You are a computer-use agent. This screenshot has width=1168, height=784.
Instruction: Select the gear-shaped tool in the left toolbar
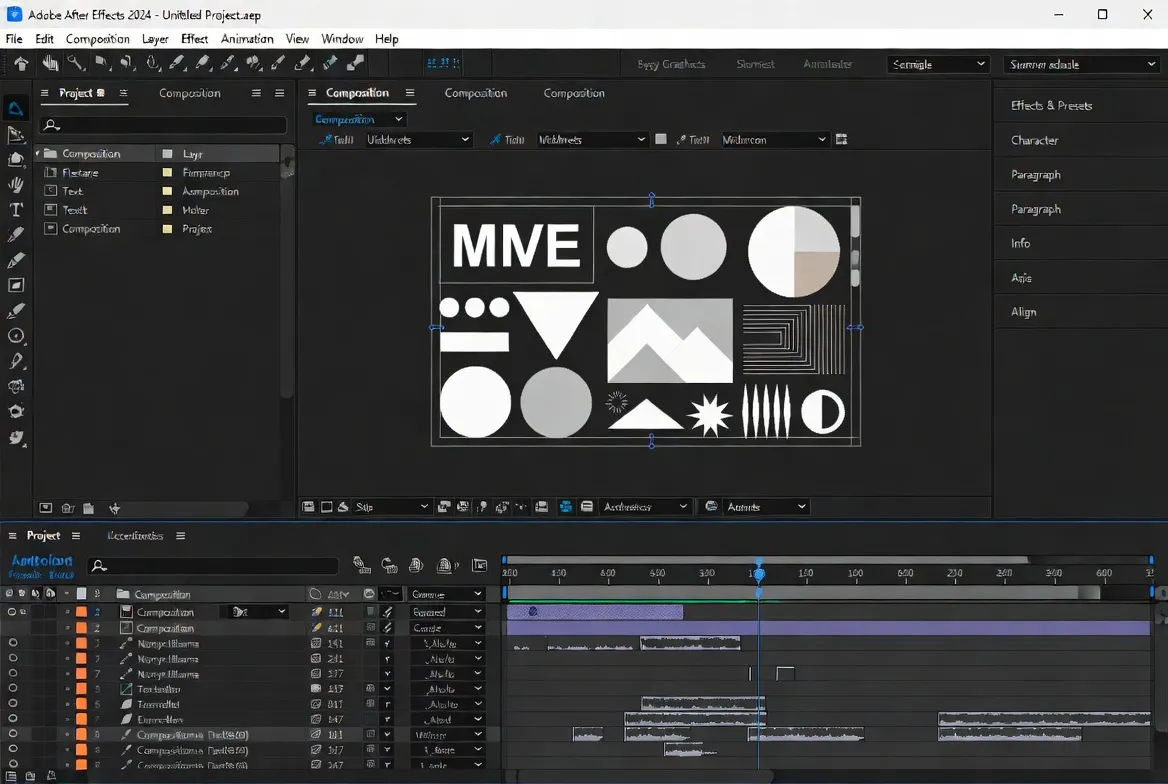[x=16, y=411]
